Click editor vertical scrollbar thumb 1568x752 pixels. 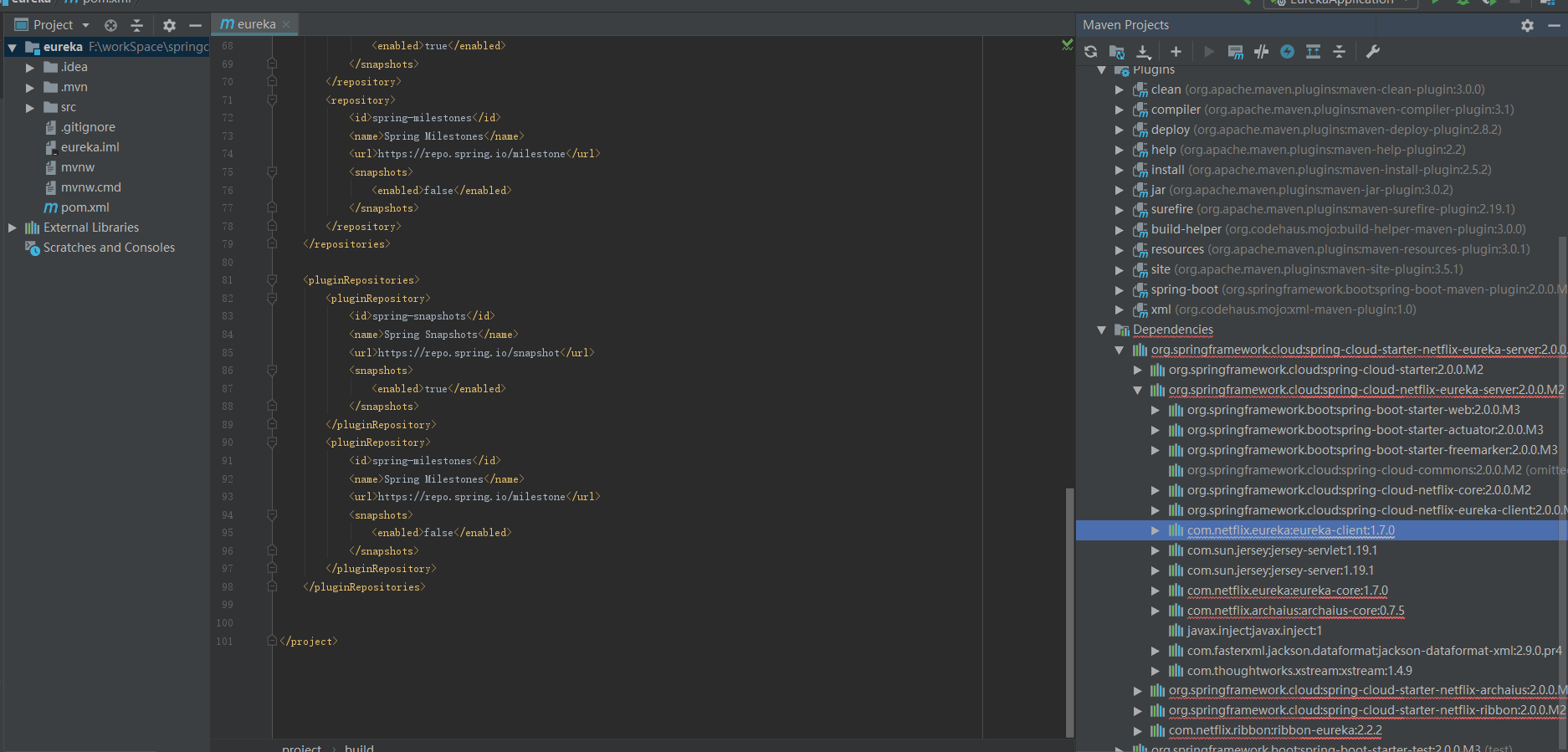(1069, 612)
